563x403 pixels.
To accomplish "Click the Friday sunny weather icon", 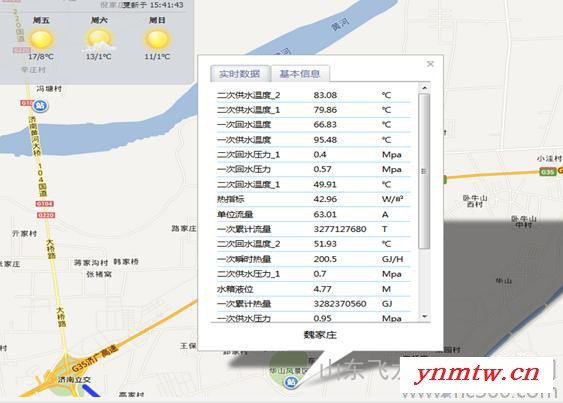I will [x=41, y=40].
